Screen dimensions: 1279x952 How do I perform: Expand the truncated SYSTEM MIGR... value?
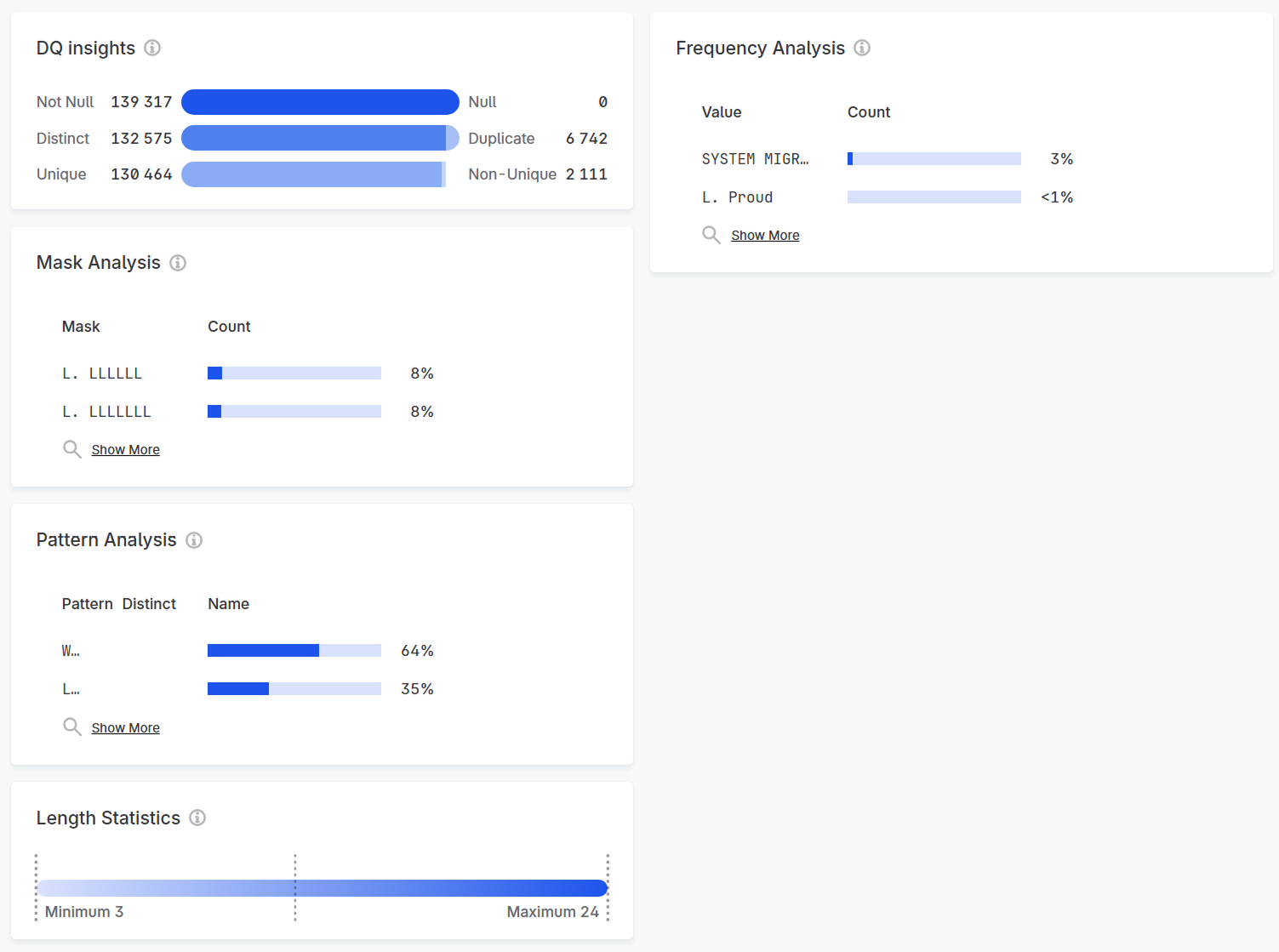tap(755, 158)
